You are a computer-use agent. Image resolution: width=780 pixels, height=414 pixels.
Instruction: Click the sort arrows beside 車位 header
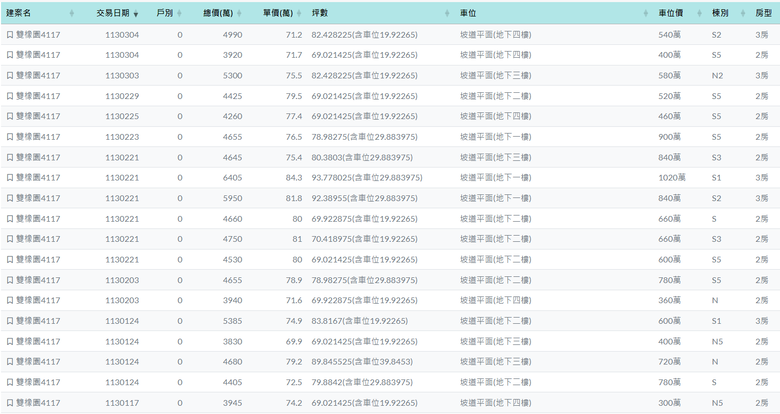point(646,13)
